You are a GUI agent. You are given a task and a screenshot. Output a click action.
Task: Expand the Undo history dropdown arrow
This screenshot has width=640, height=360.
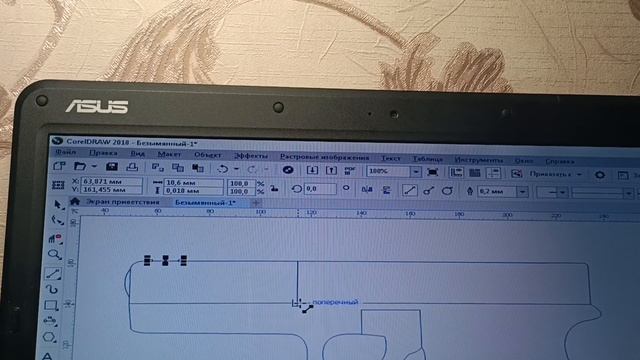pyautogui.click(x=236, y=169)
